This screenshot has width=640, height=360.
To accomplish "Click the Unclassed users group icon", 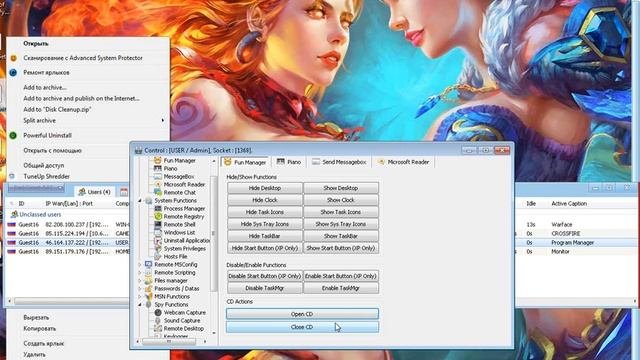I will coord(14,214).
